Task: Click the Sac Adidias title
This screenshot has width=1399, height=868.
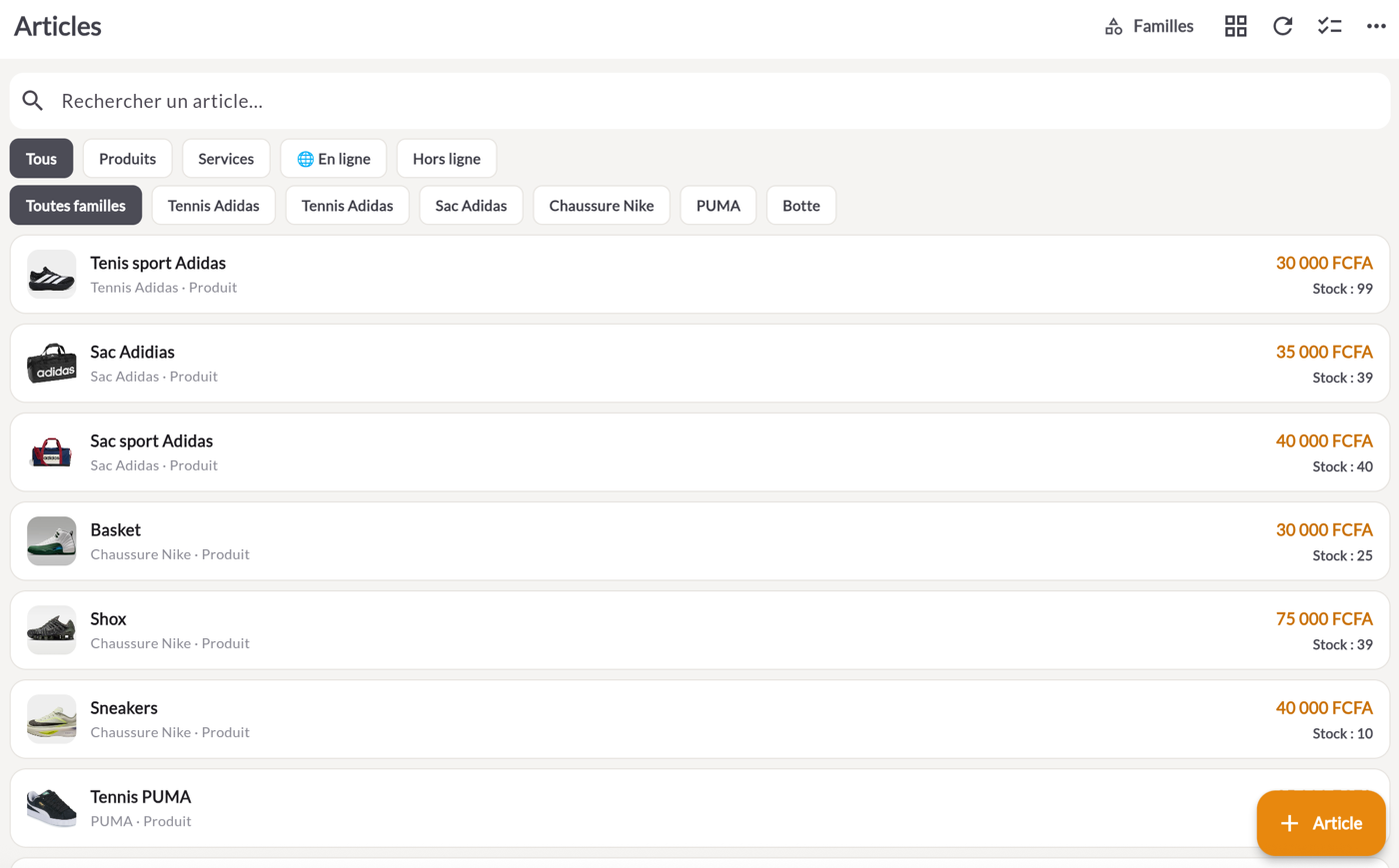Action: tap(132, 352)
